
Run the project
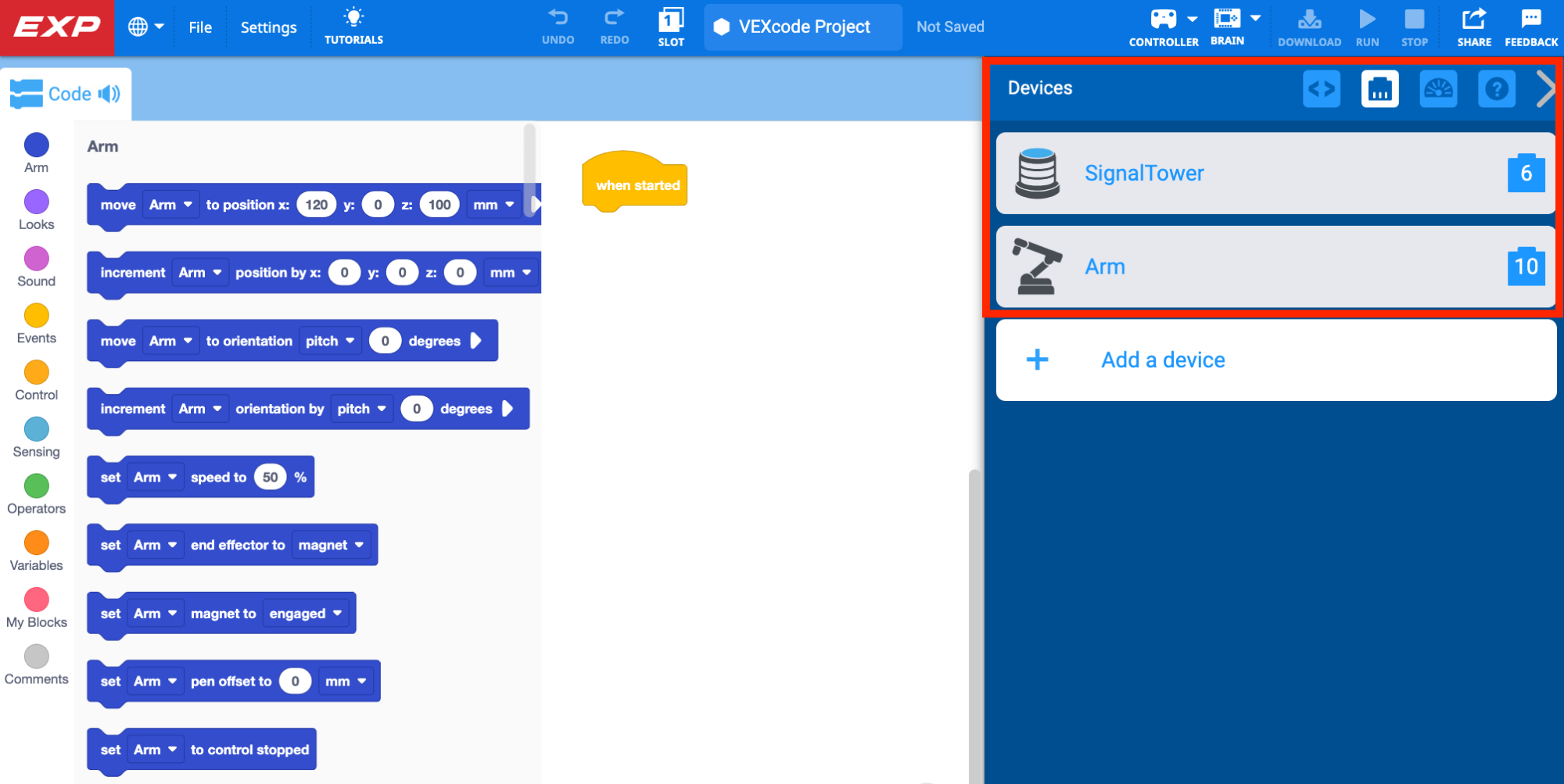pos(1367,27)
